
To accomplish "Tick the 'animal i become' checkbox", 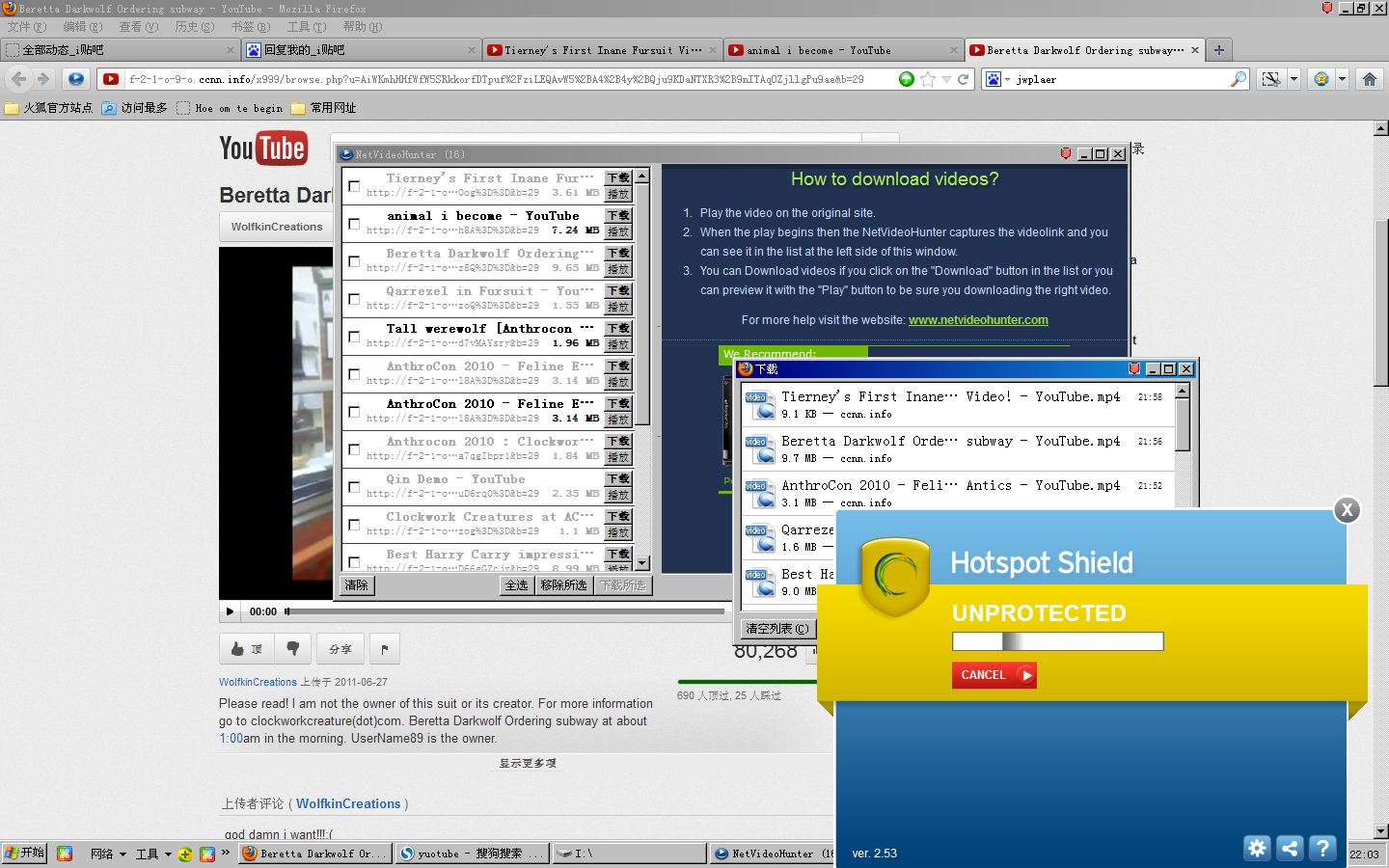I will point(354,224).
